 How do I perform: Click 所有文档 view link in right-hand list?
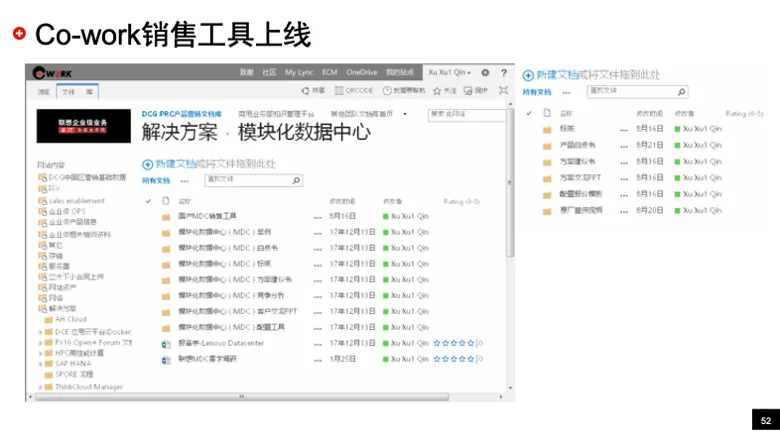point(537,92)
